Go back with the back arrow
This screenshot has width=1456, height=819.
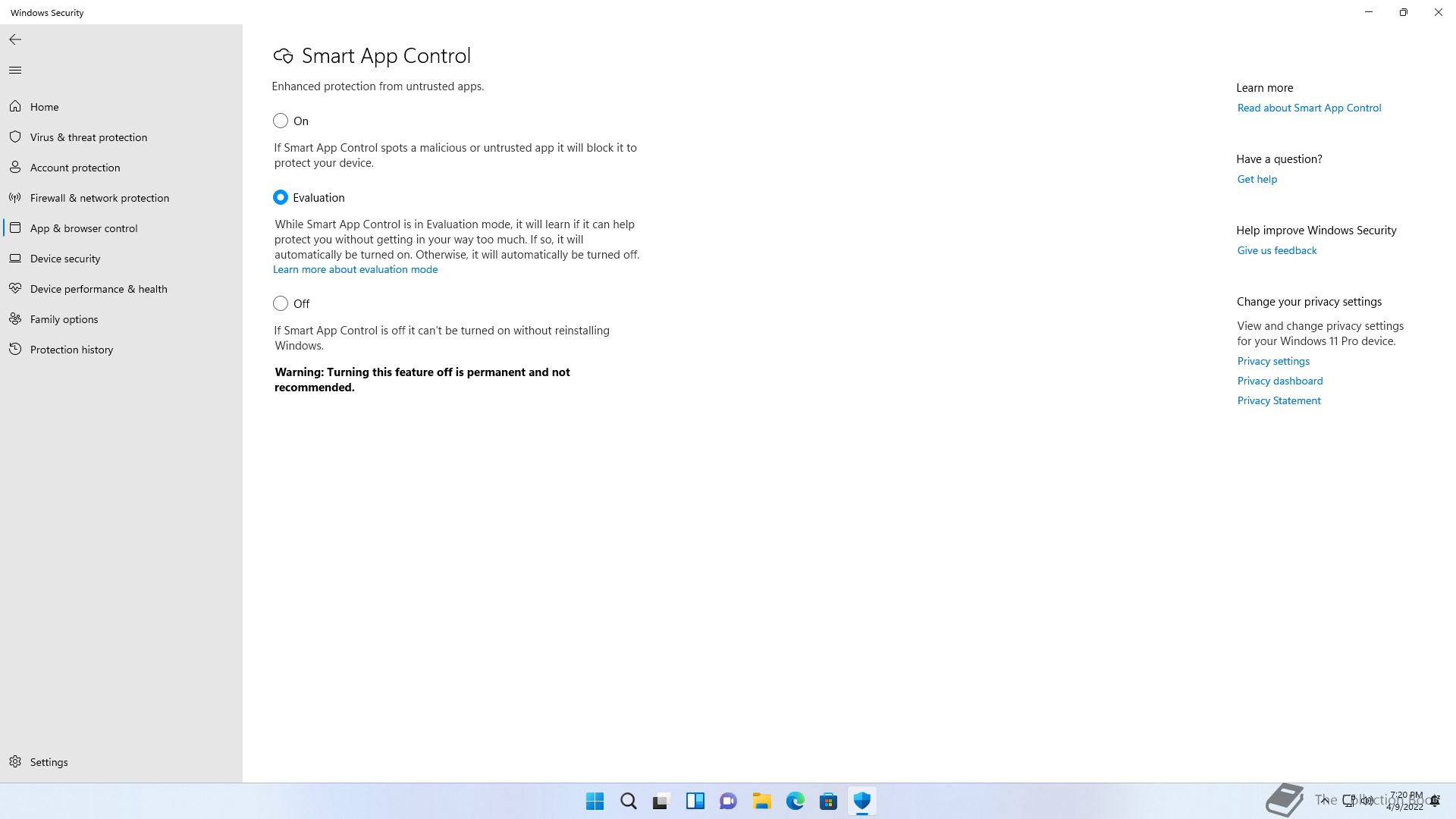tap(15, 39)
